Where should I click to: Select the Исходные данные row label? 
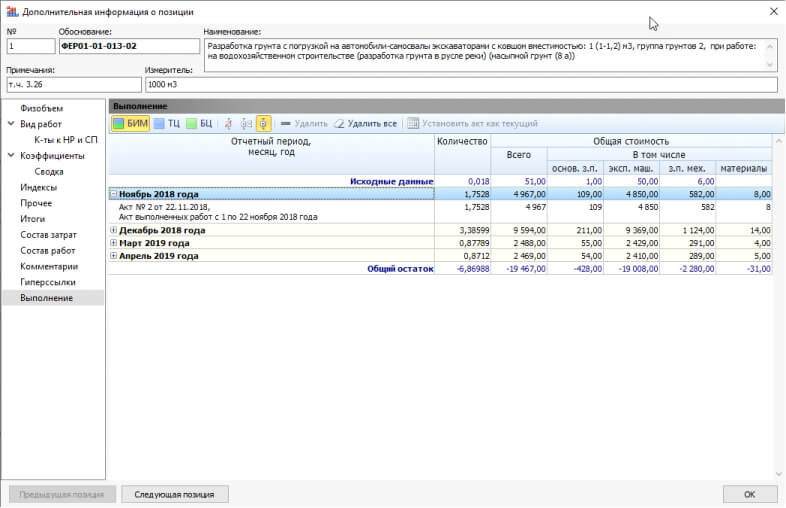pyautogui.click(x=391, y=181)
